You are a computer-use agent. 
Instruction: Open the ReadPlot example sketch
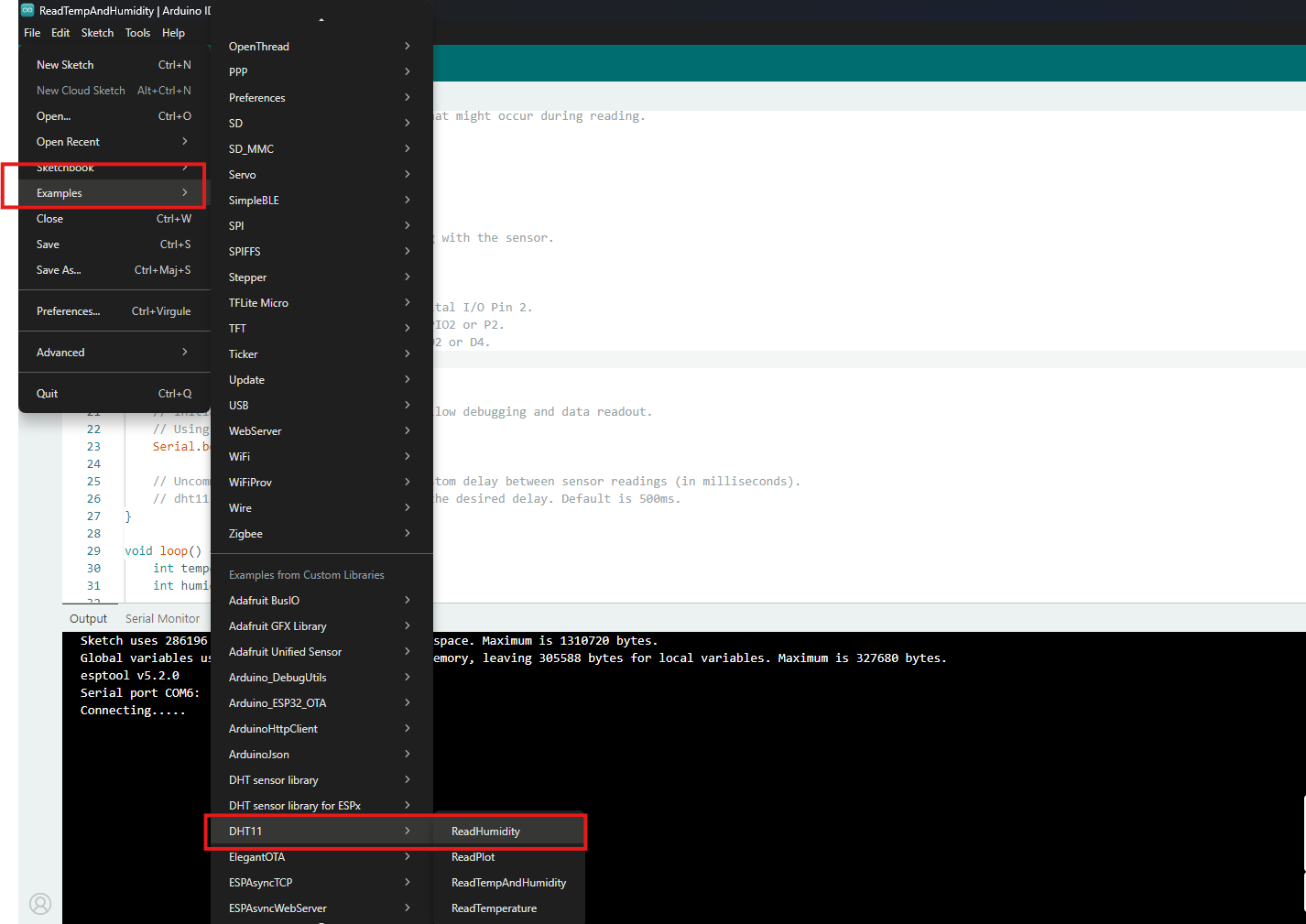coord(509,857)
